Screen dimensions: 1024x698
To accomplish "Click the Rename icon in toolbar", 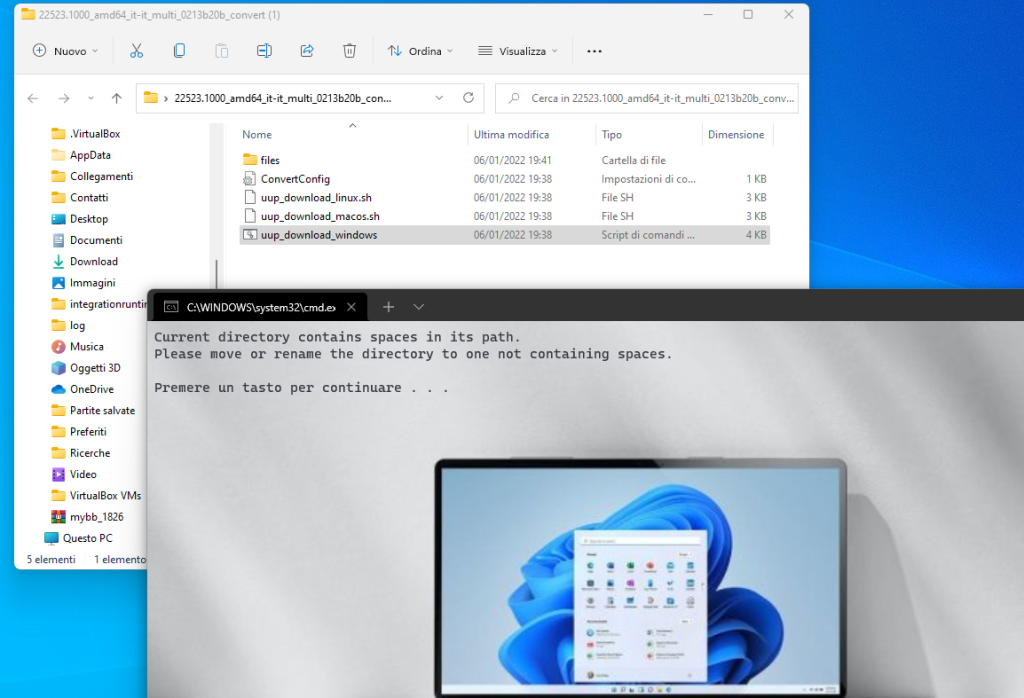I will click(x=264, y=50).
